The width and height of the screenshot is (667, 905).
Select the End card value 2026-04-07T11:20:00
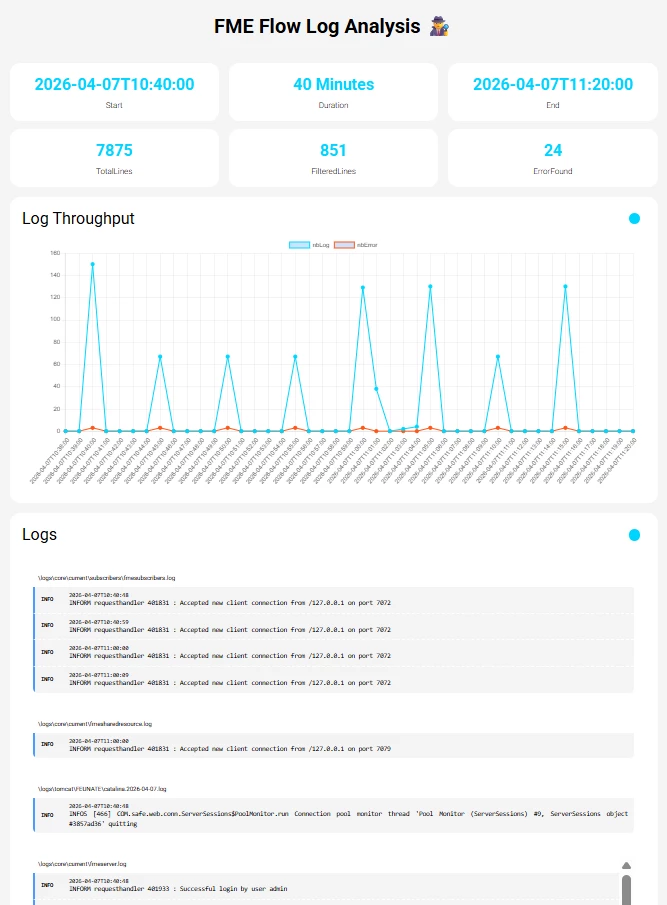point(553,84)
